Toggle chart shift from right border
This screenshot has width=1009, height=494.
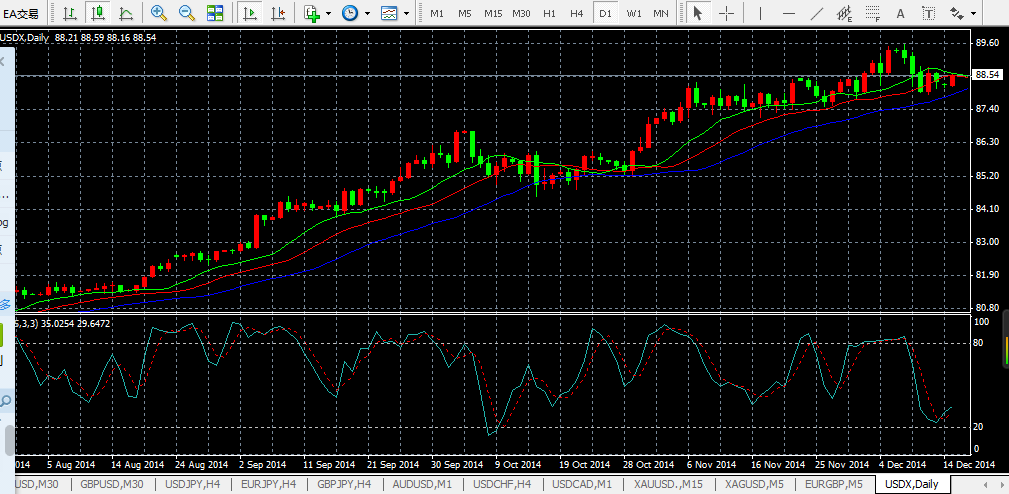[x=278, y=13]
